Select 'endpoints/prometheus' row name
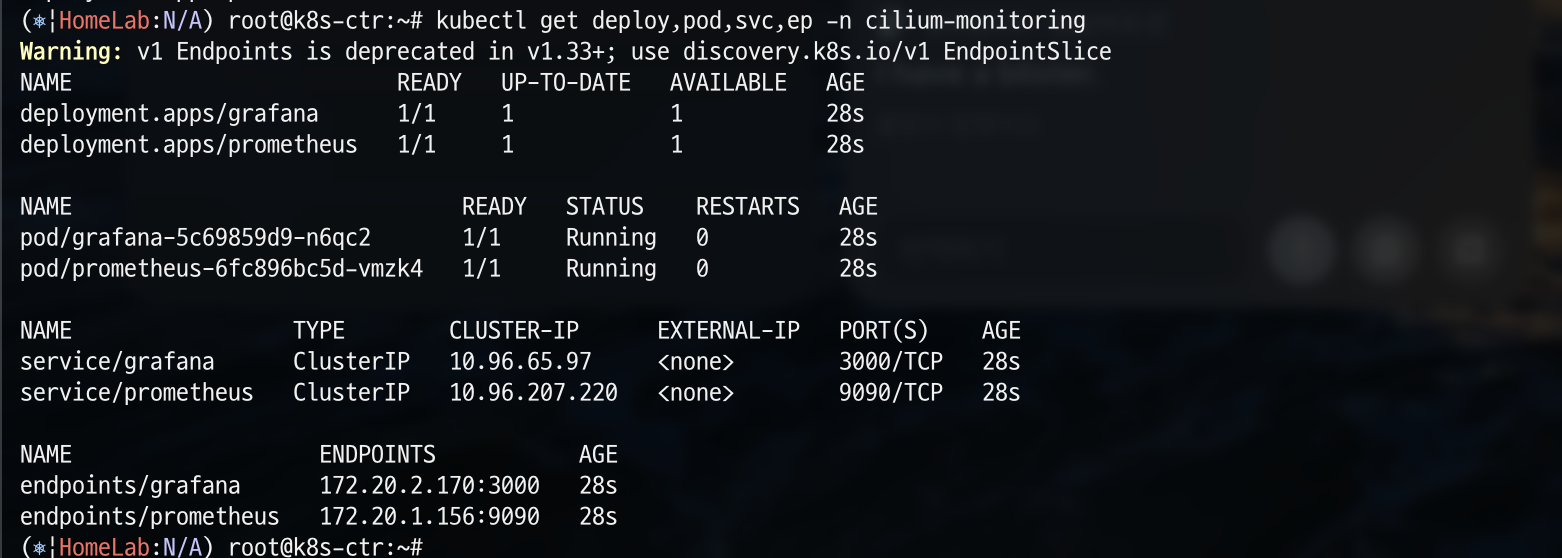The width and height of the screenshot is (1562, 558). (x=150, y=516)
